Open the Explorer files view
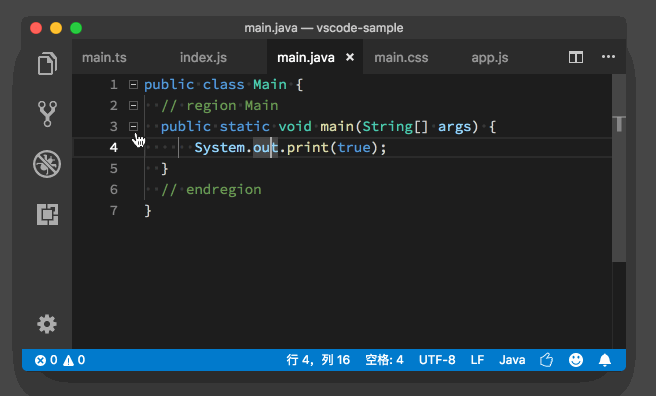This screenshot has width=656, height=396. point(47,64)
